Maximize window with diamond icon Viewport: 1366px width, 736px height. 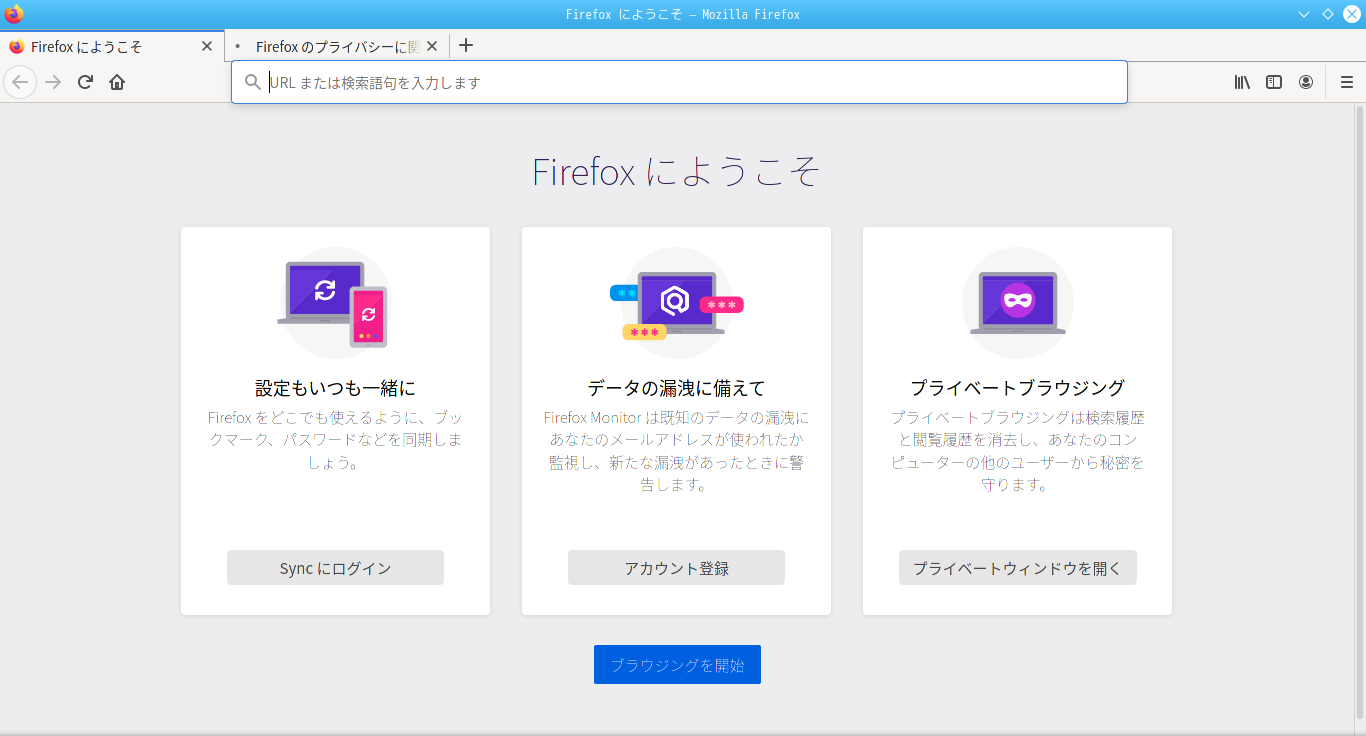pos(1328,14)
